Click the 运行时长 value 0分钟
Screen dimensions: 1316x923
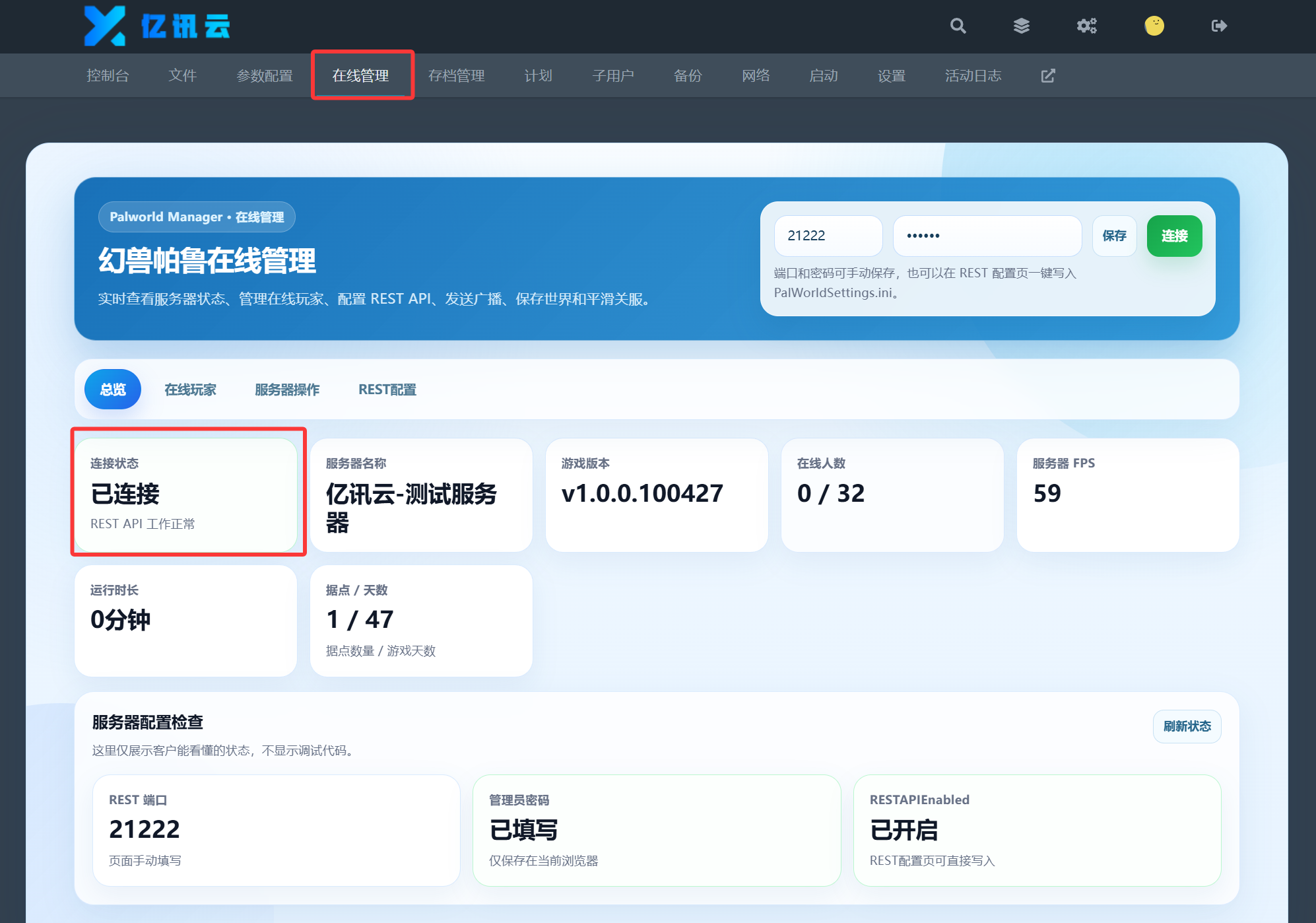pos(121,620)
